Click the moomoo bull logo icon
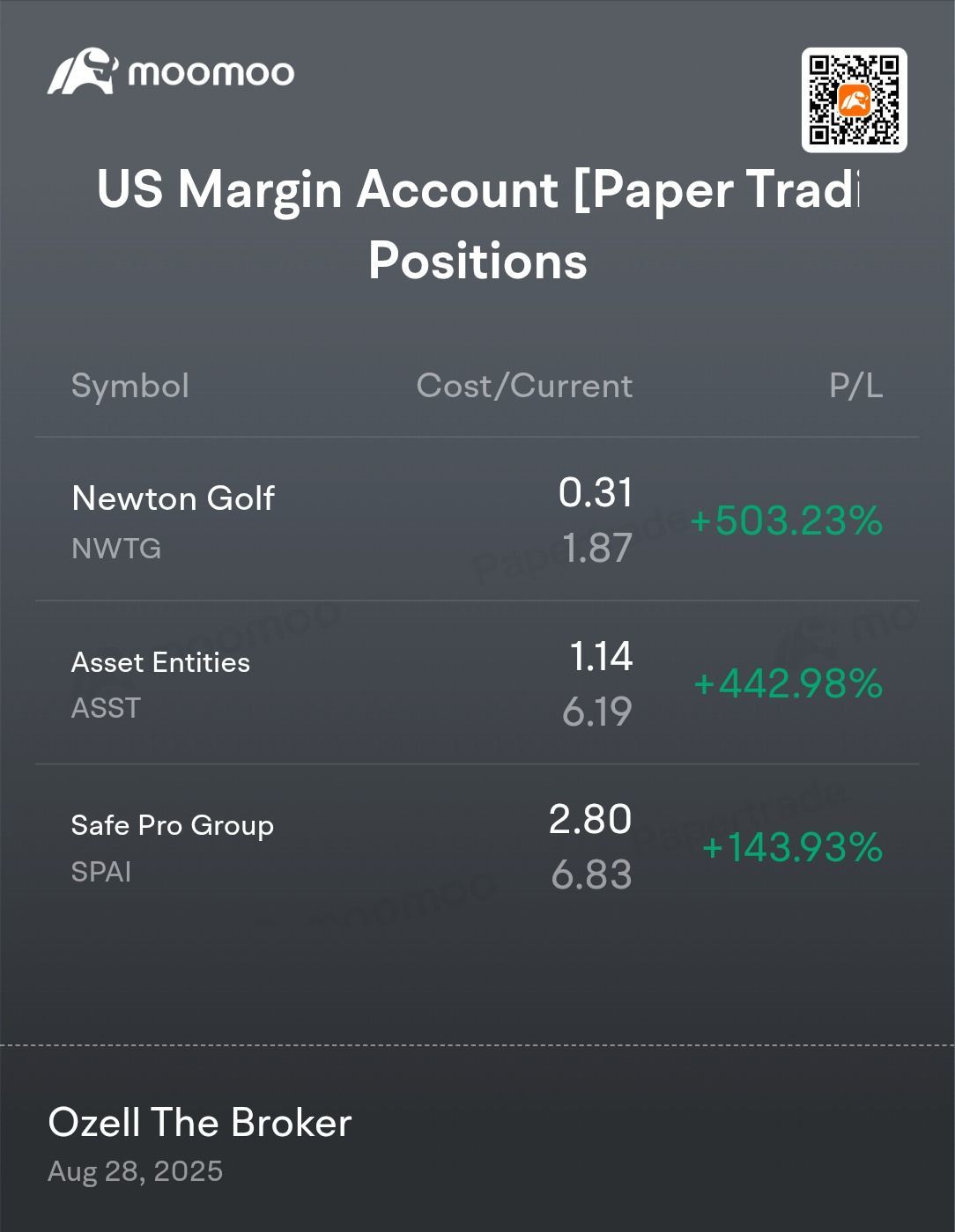 pos(83,71)
